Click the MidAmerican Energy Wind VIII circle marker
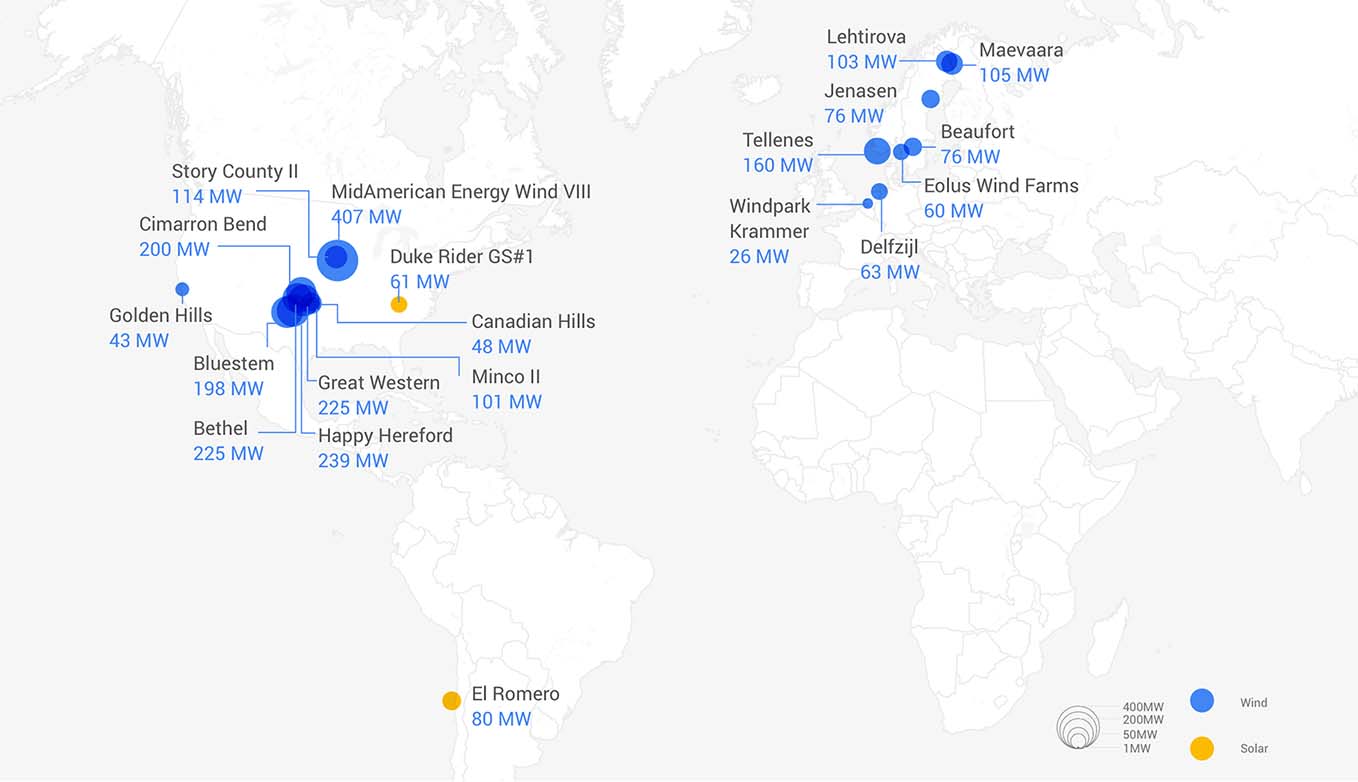1358x782 pixels. tap(338, 260)
